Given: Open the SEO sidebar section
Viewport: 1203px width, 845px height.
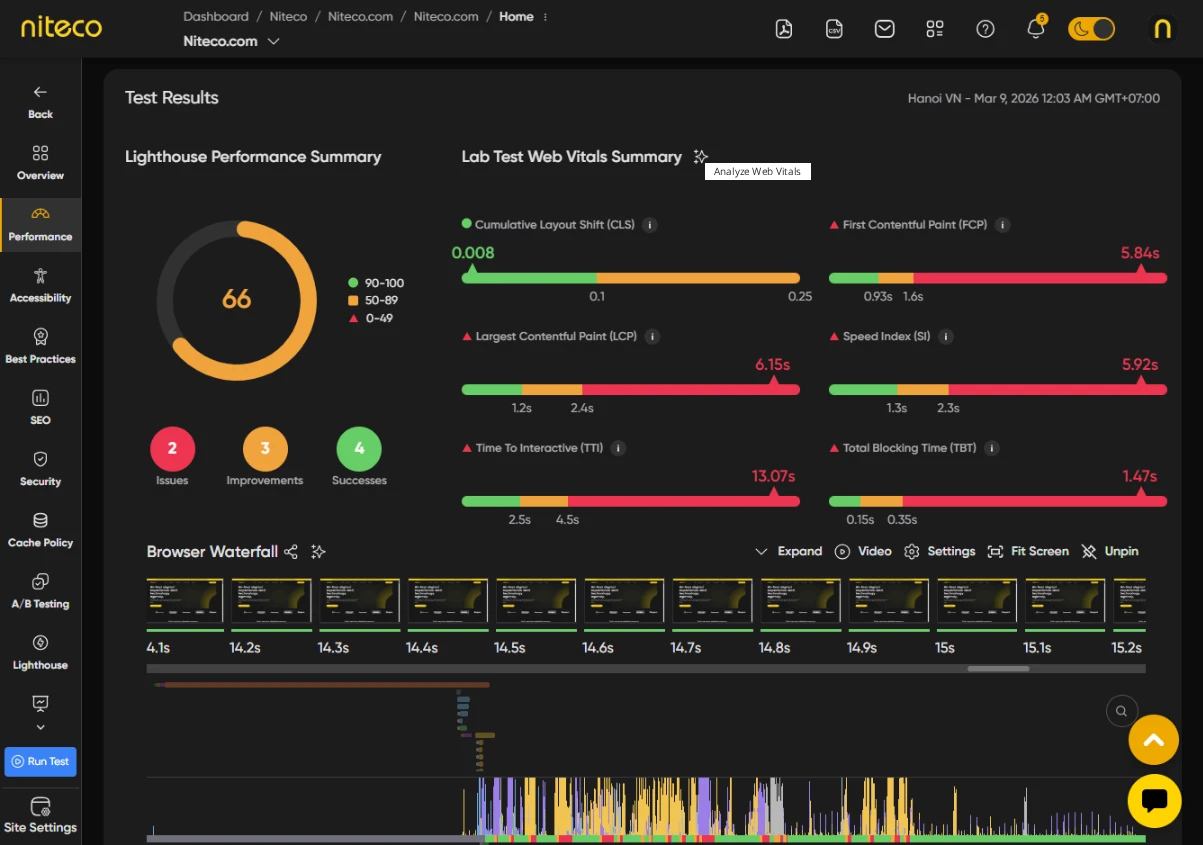Looking at the screenshot, I should (40, 407).
